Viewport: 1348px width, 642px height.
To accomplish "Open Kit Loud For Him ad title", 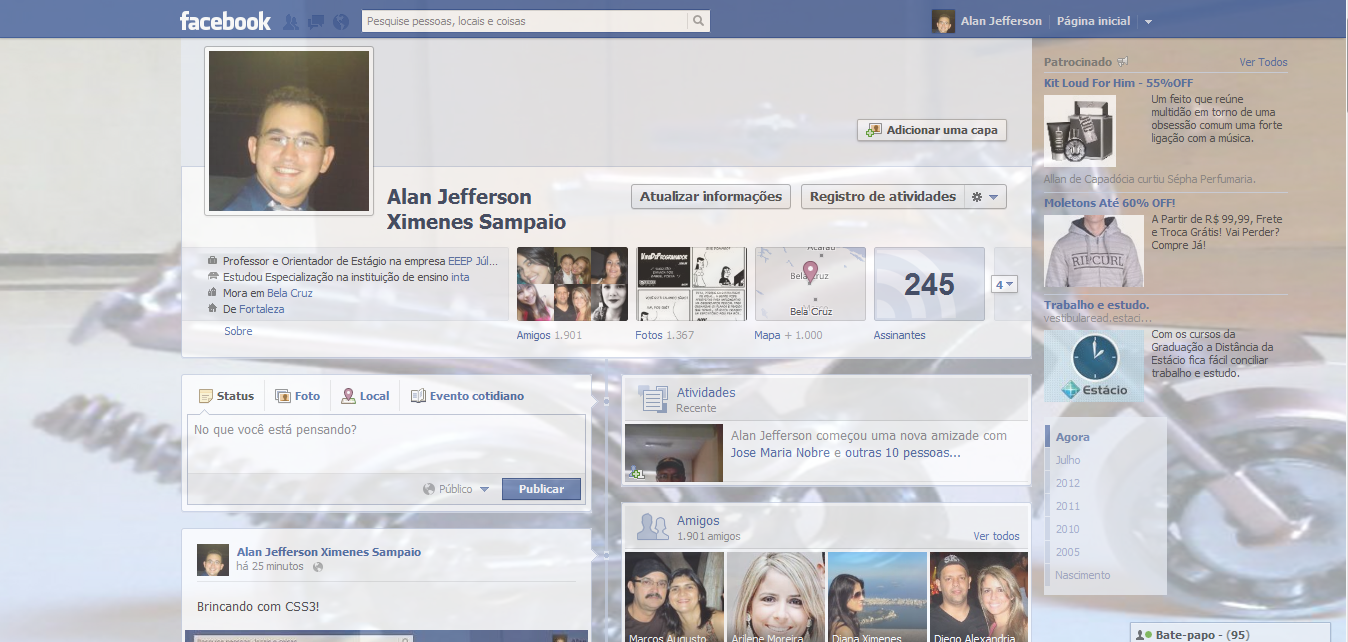I will pos(1118,83).
